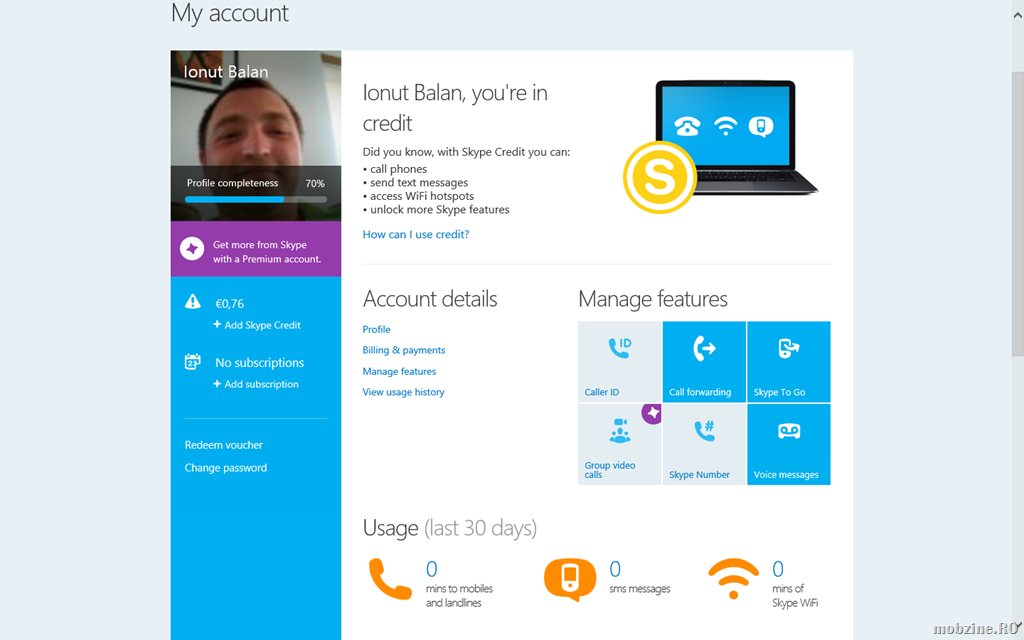Image resolution: width=1024 pixels, height=640 pixels.
Task: Open the Manage features link
Action: (x=399, y=371)
